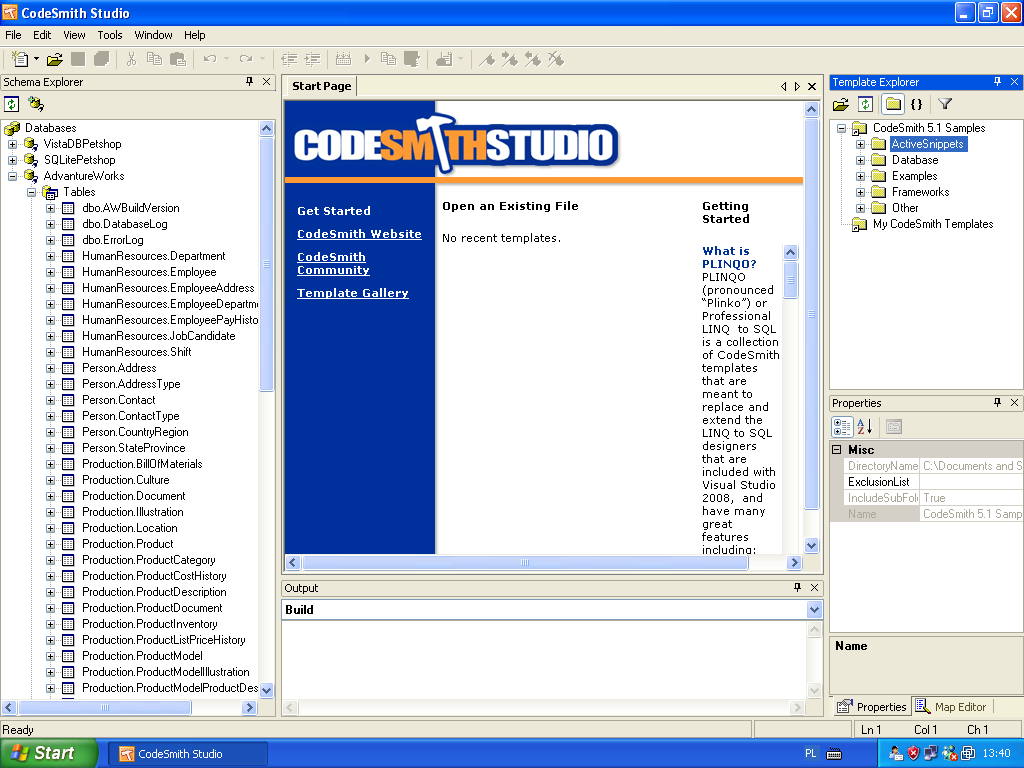Open the View menu

(x=74, y=35)
